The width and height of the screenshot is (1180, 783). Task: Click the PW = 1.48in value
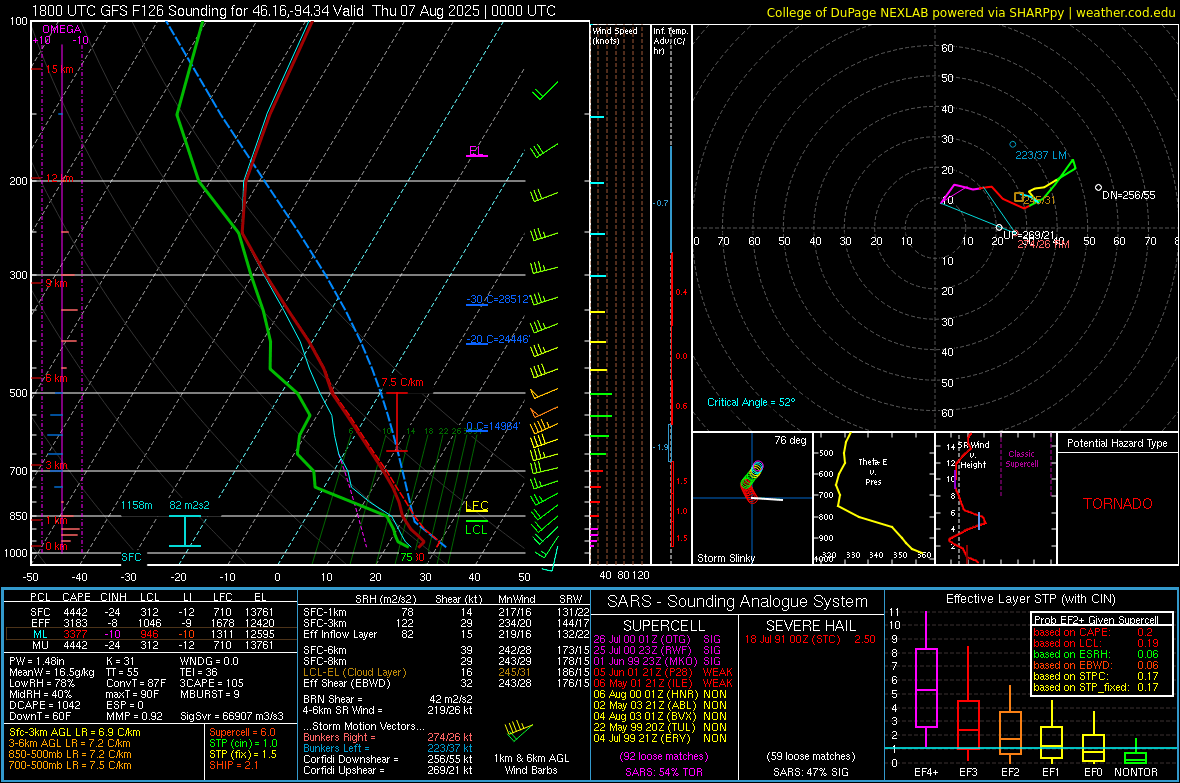(38, 661)
